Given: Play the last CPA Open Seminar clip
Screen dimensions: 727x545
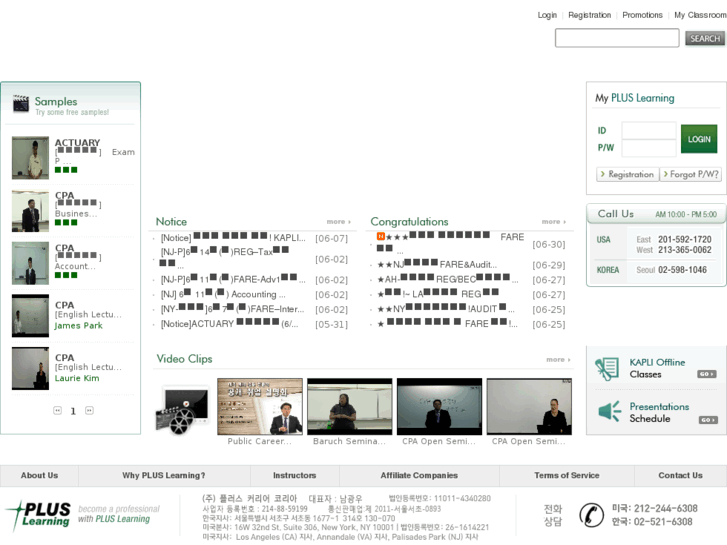Looking at the screenshot, I should (529, 406).
